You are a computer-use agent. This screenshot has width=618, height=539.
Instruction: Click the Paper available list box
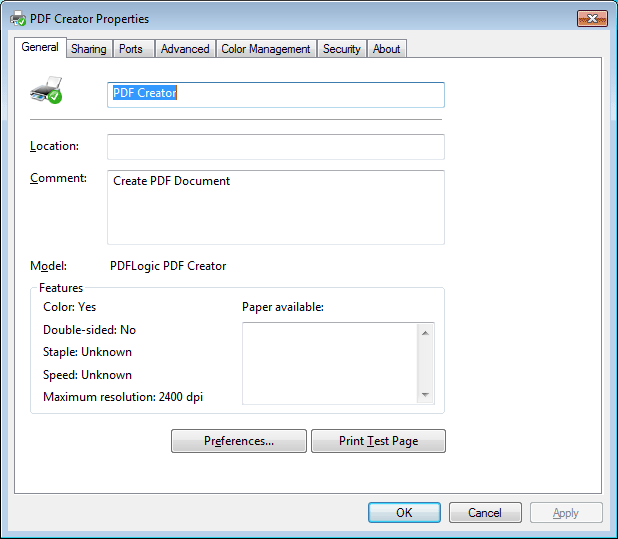[338, 363]
